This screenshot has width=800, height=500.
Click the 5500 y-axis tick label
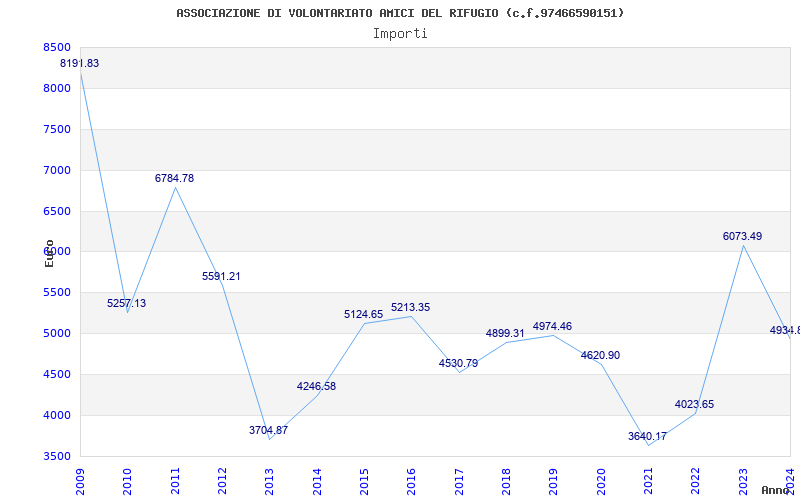point(57,292)
